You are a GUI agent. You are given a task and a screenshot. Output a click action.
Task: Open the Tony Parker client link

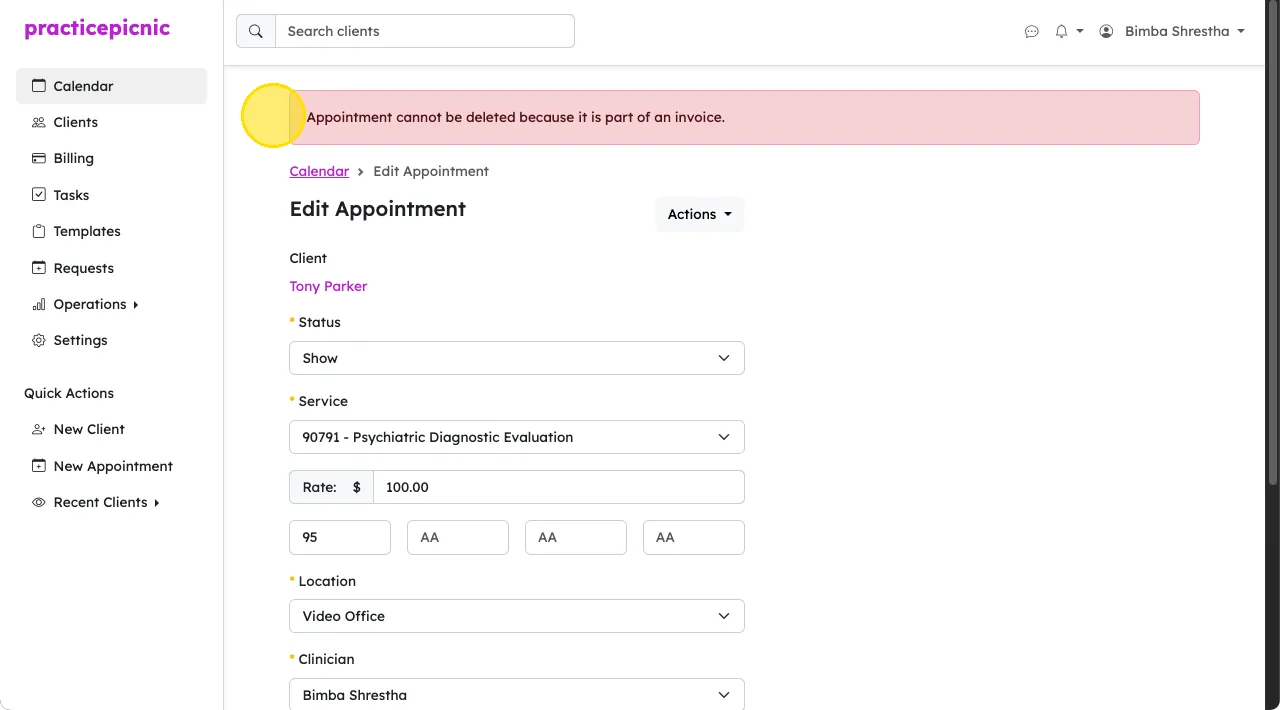pyautogui.click(x=328, y=286)
